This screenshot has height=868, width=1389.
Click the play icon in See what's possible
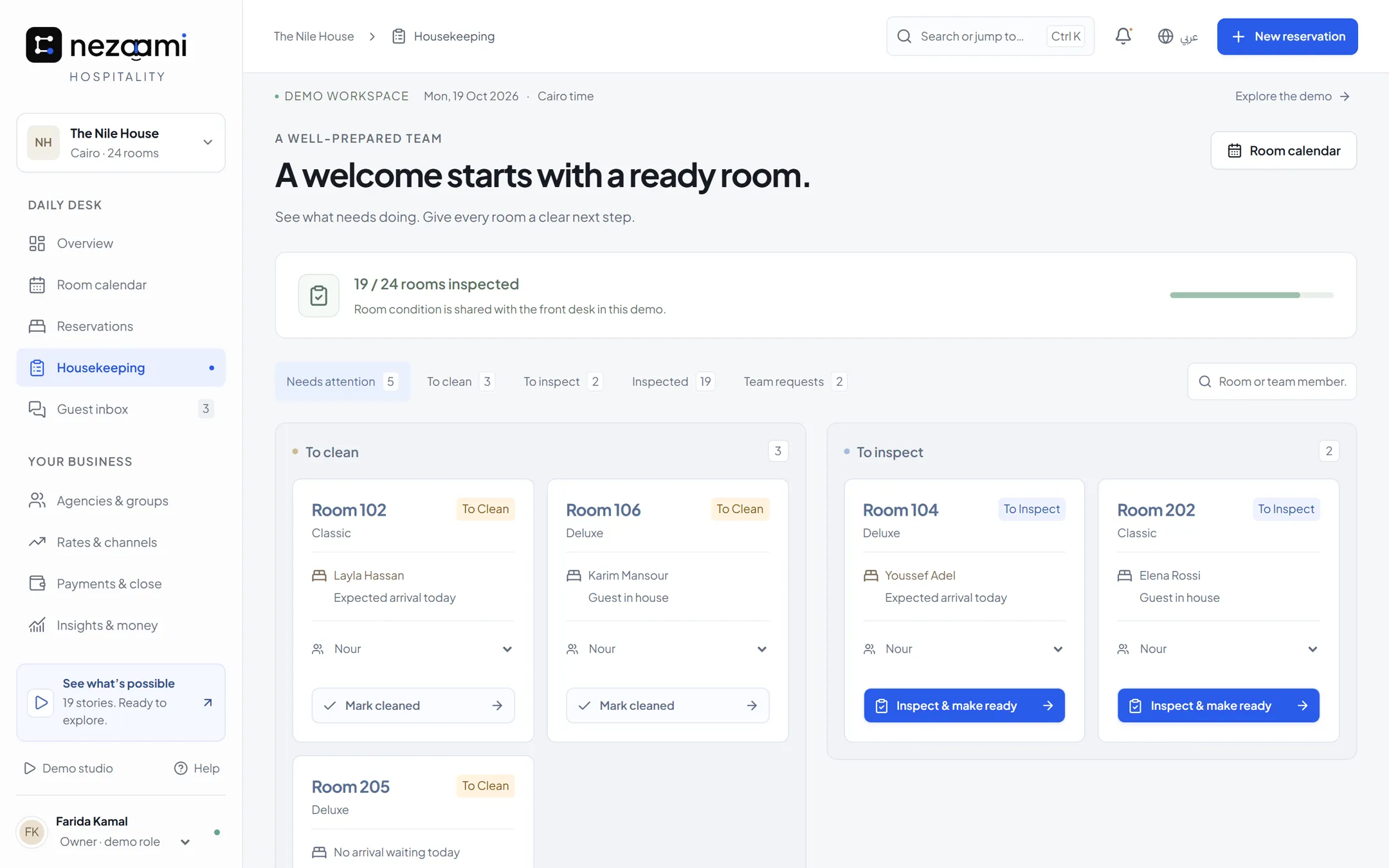[41, 702]
